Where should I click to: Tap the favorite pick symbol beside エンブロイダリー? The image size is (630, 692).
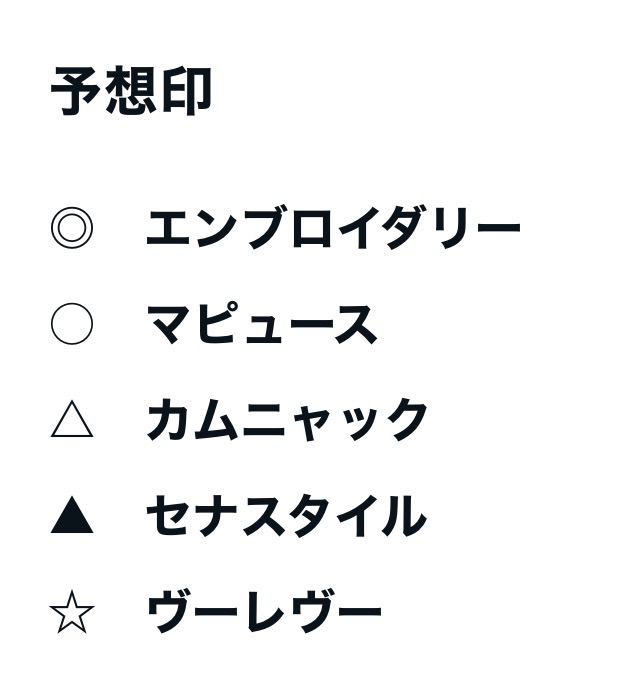(72, 229)
